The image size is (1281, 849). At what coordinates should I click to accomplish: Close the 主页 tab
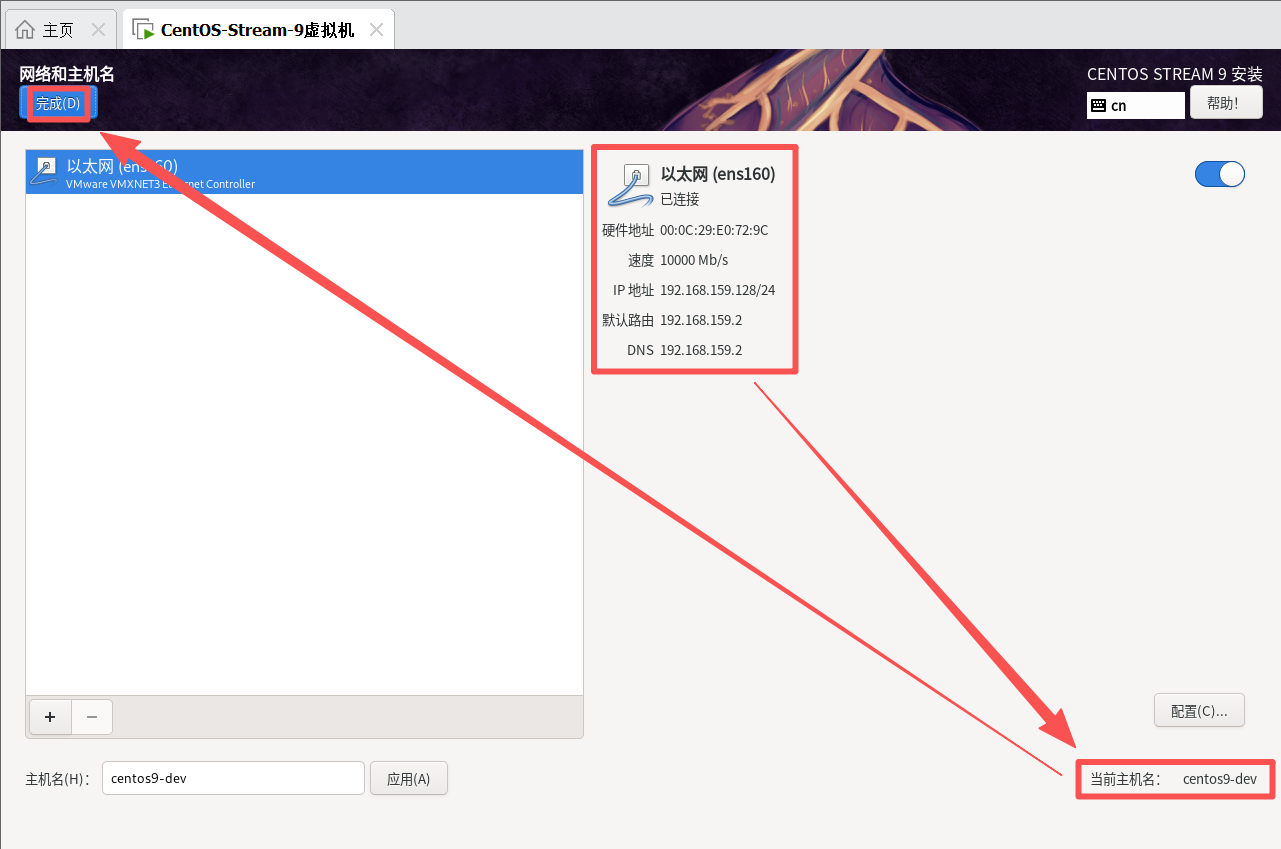point(98,29)
